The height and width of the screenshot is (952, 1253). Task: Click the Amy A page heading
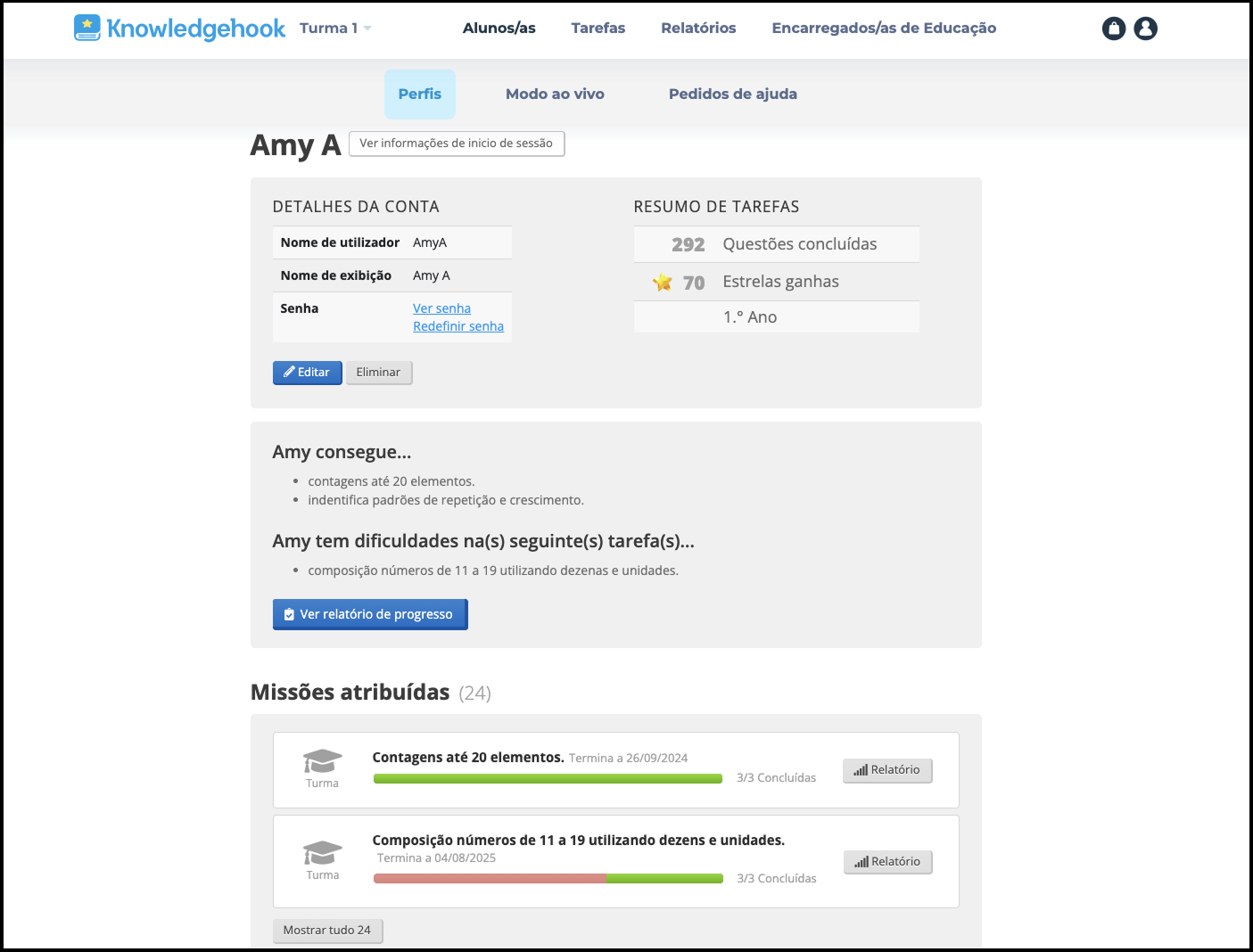tap(295, 144)
